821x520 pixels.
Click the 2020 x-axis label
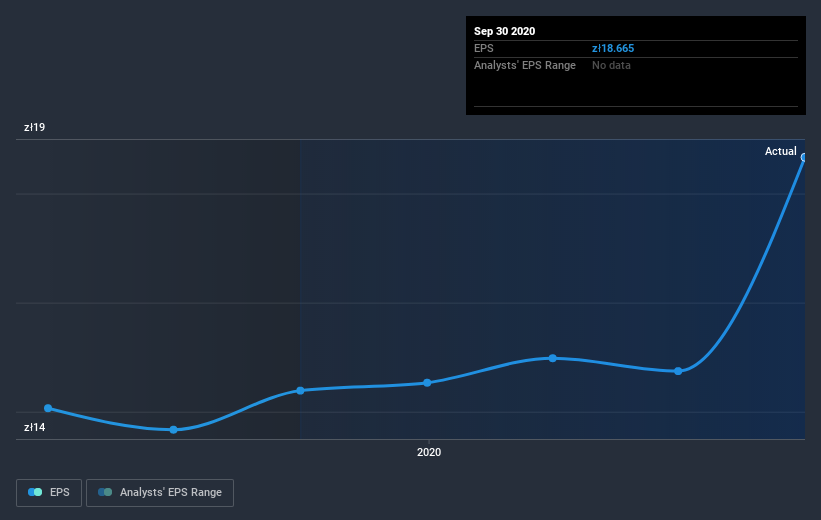(429, 452)
